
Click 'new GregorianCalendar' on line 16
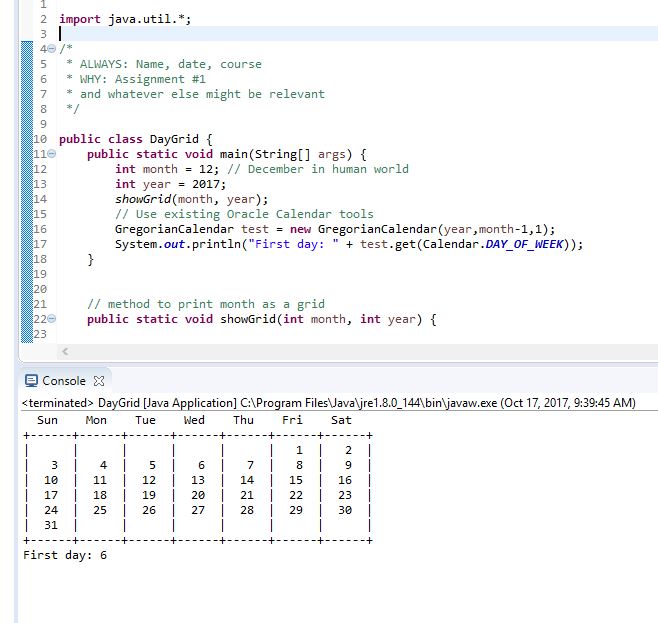click(363, 229)
